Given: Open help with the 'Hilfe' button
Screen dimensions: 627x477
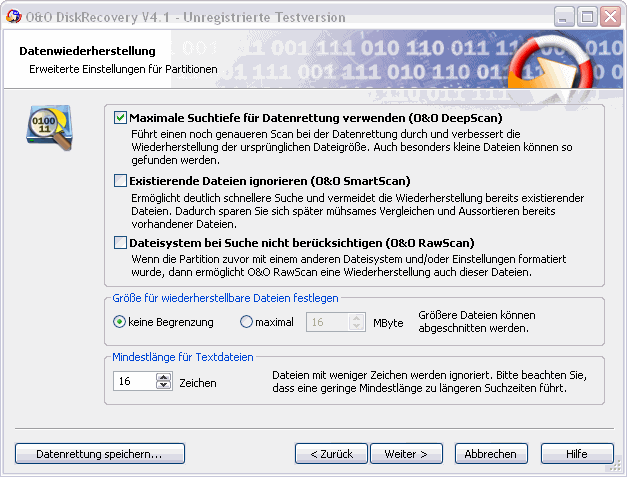Looking at the screenshot, I should (577, 454).
